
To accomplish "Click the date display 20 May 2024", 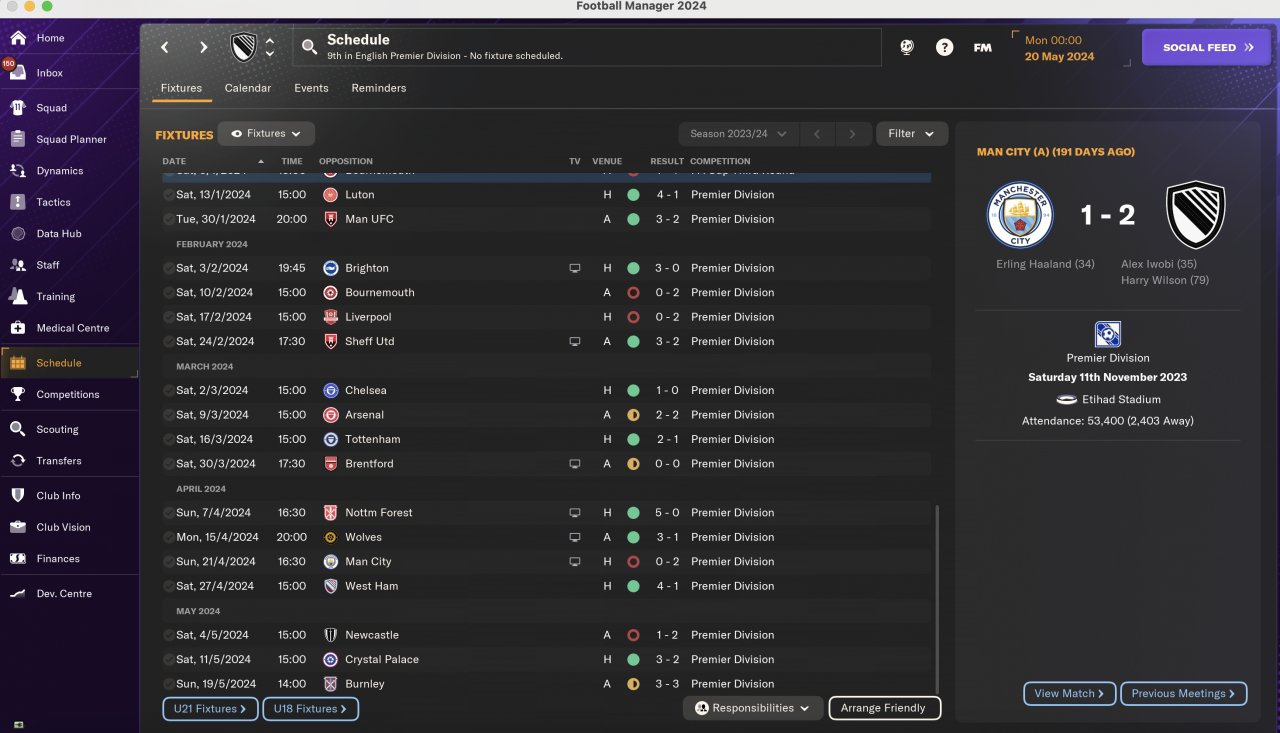I will tap(1060, 57).
